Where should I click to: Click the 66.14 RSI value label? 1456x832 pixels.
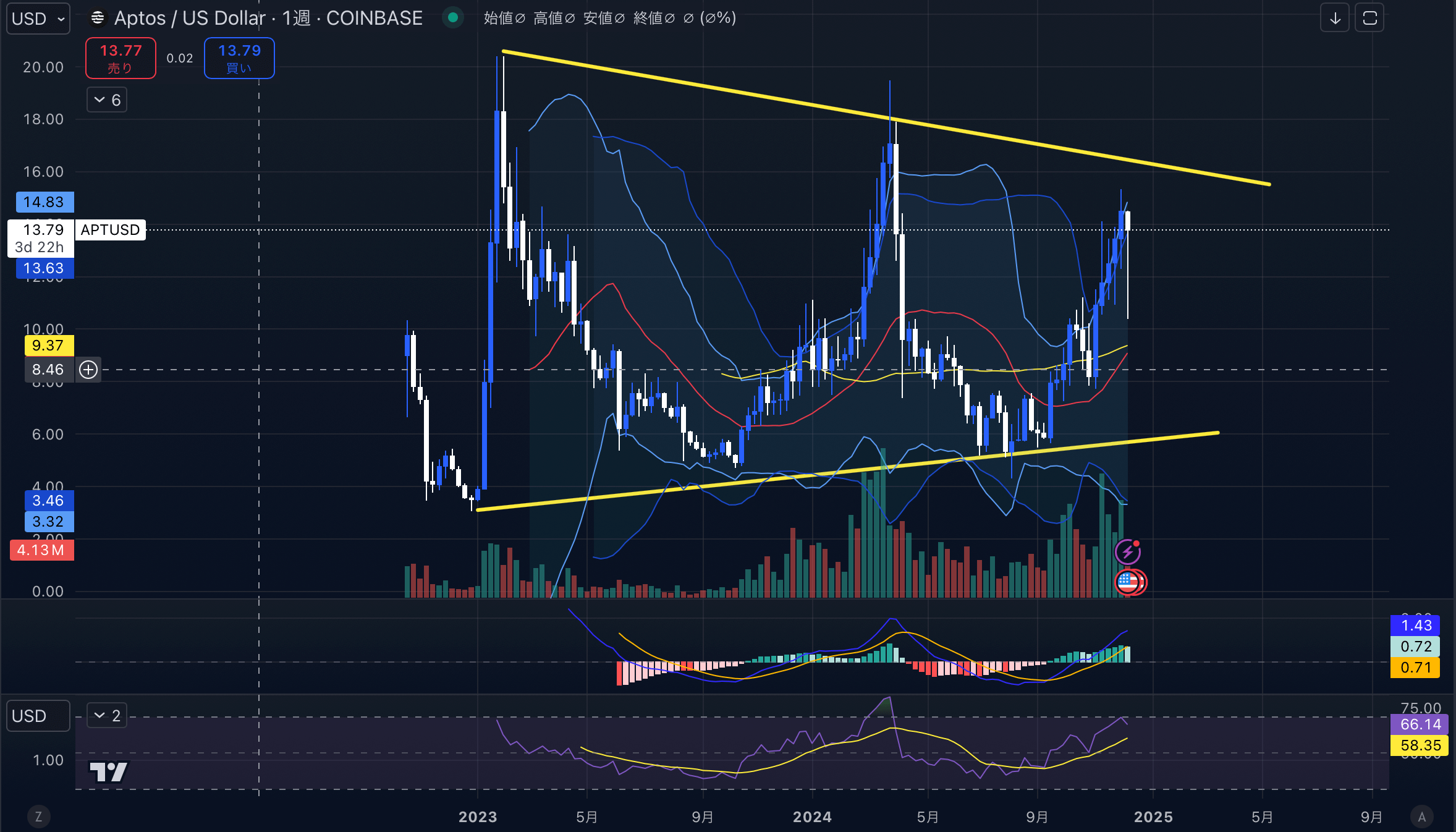[1420, 724]
